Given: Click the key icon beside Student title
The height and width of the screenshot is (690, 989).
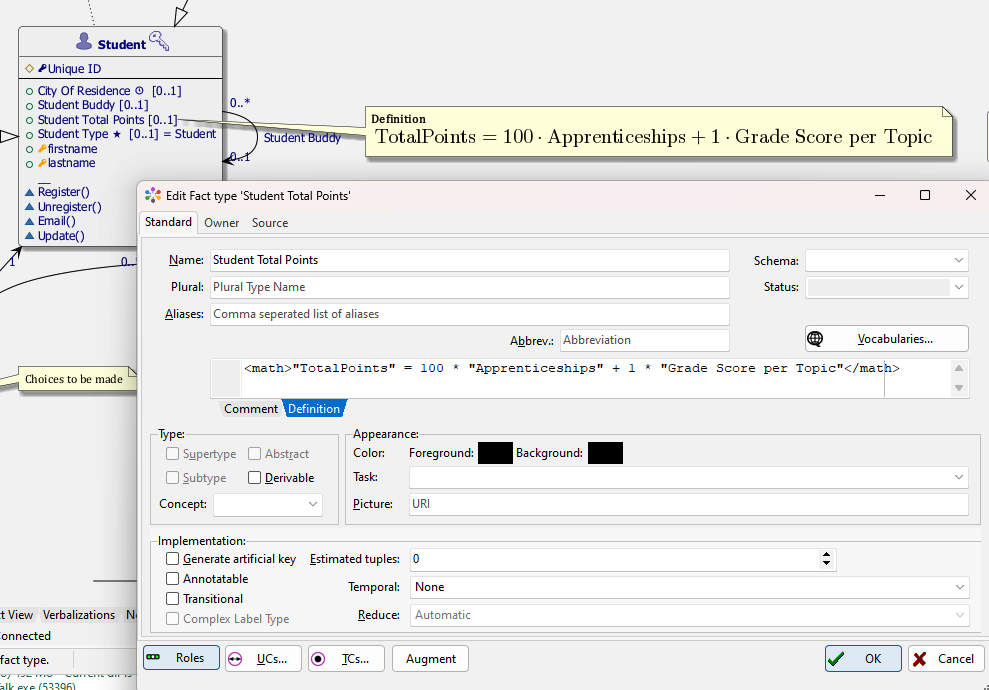Looking at the screenshot, I should tap(160, 41).
